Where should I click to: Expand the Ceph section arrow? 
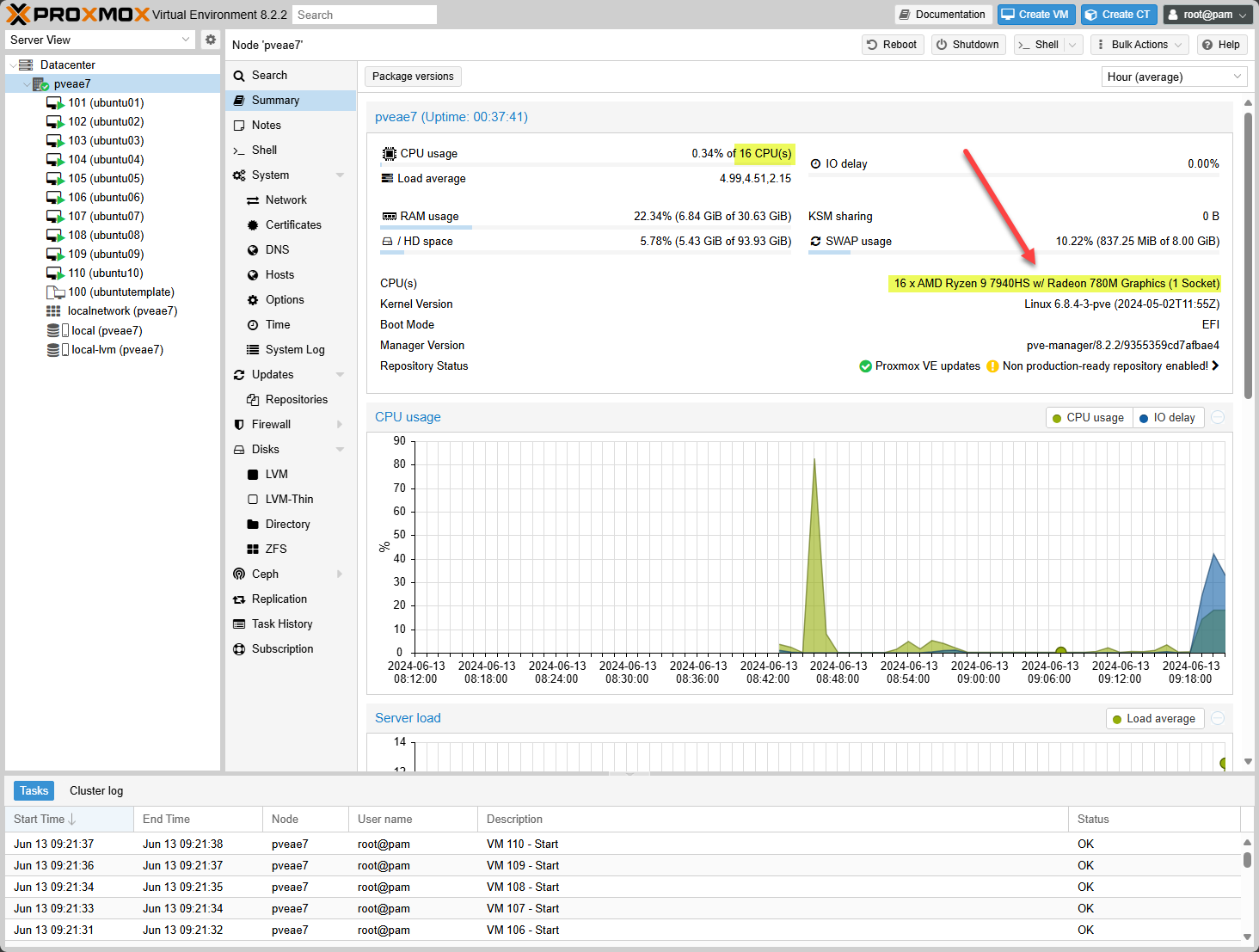tap(340, 574)
